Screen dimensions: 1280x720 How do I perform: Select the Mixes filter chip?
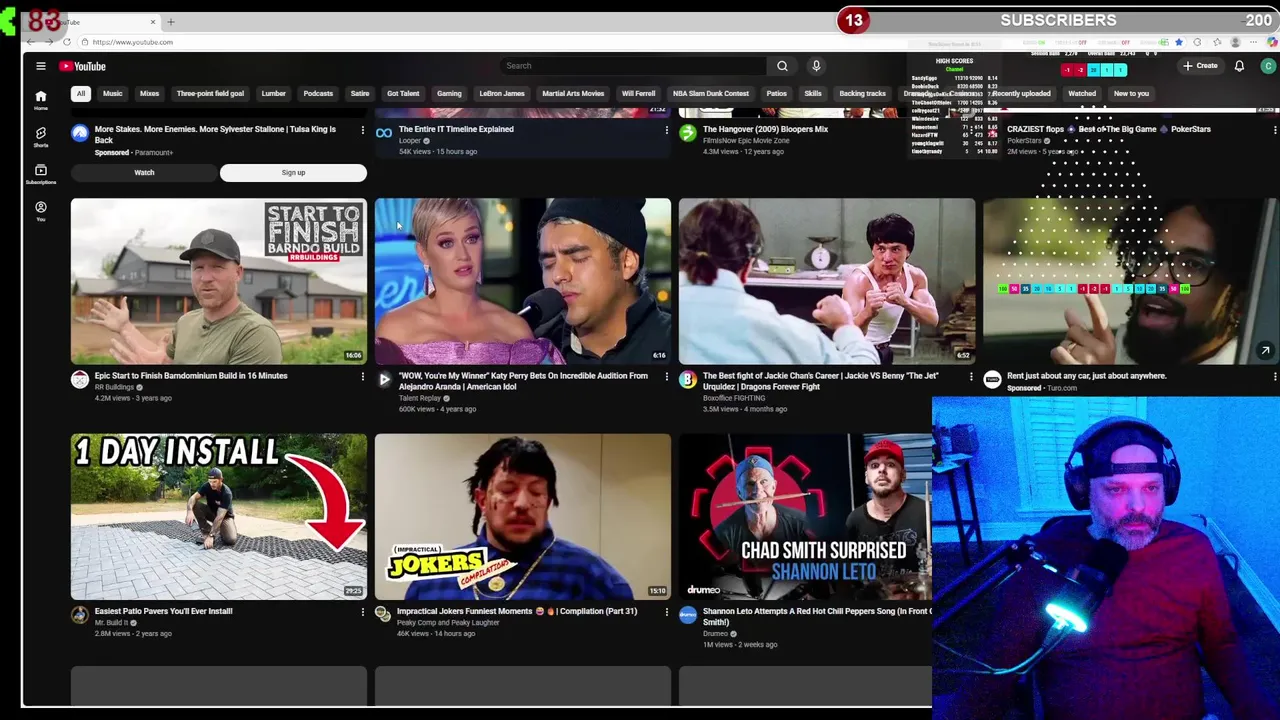149,94
